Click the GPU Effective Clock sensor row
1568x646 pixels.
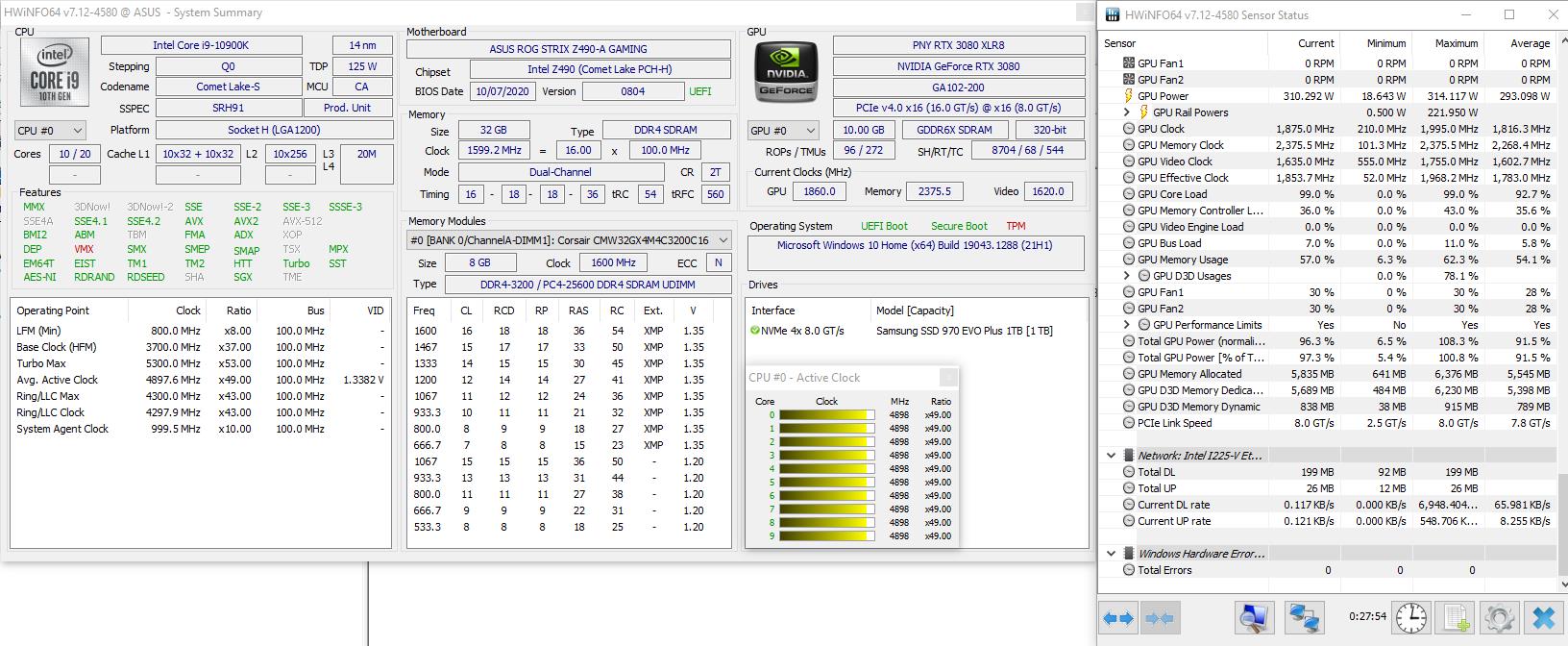[x=1328, y=178]
